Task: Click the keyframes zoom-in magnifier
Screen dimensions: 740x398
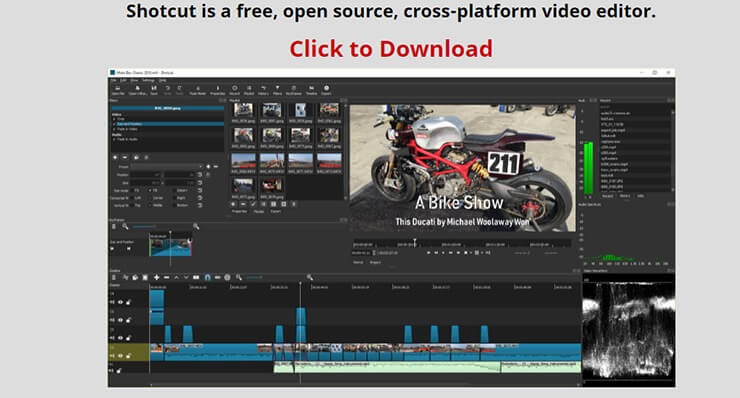Action: click(x=196, y=226)
